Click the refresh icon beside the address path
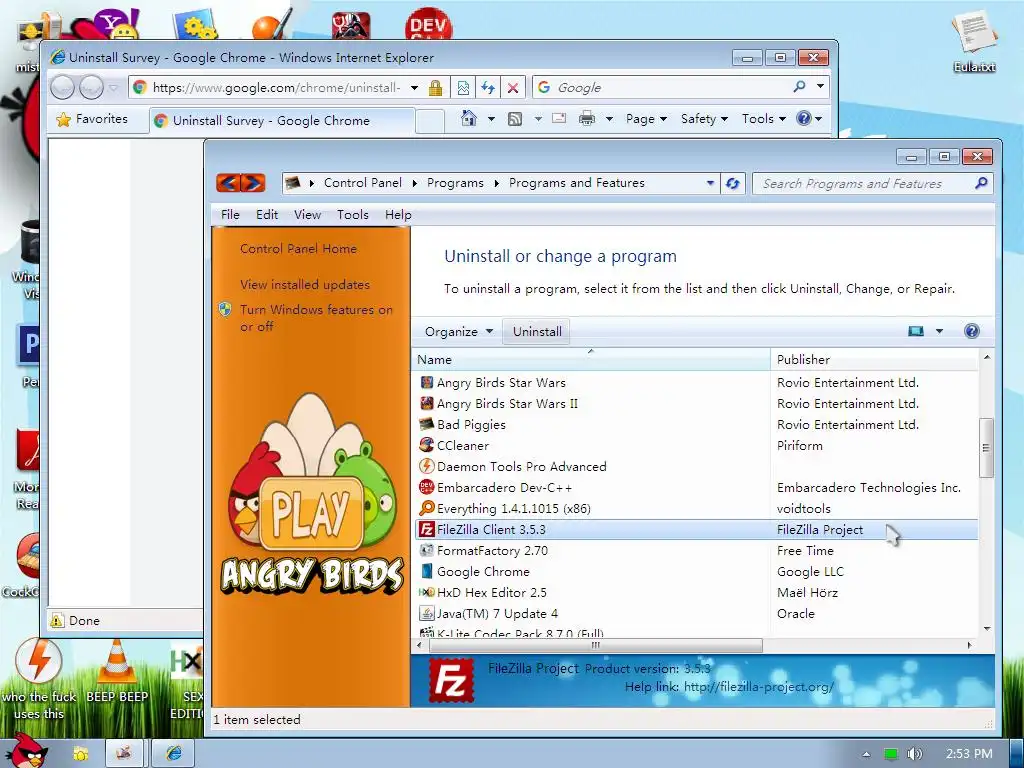 point(733,184)
